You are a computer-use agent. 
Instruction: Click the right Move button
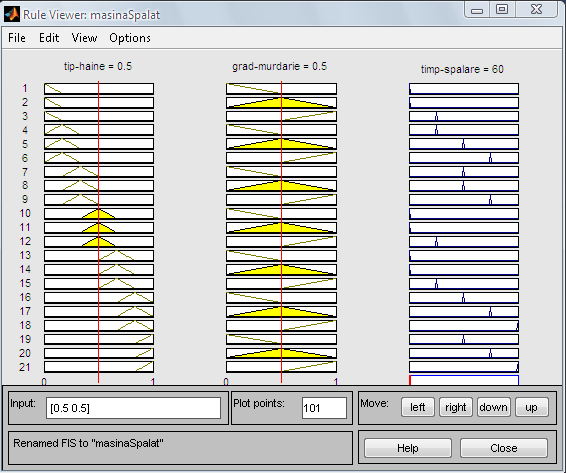(456, 407)
